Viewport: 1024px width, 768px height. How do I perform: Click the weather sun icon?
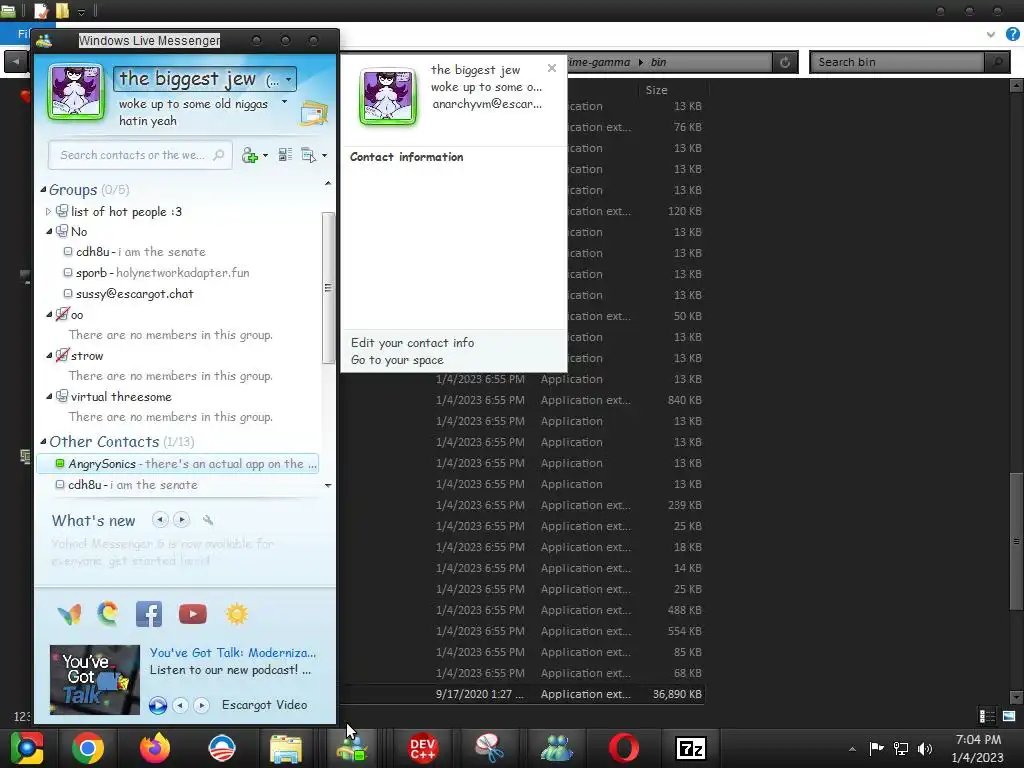(237, 614)
